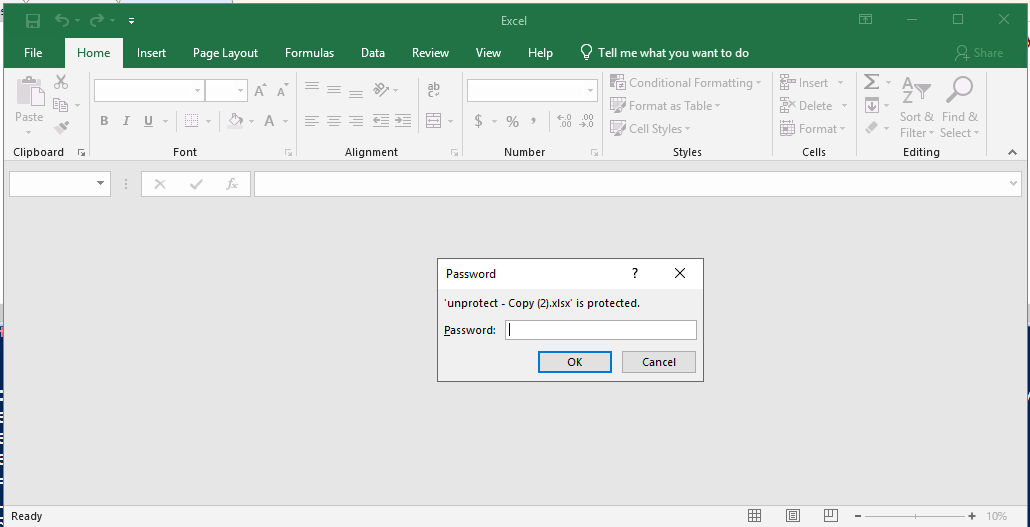The width and height of the screenshot is (1030, 527).
Task: Switch to the View tab
Action: [488, 53]
